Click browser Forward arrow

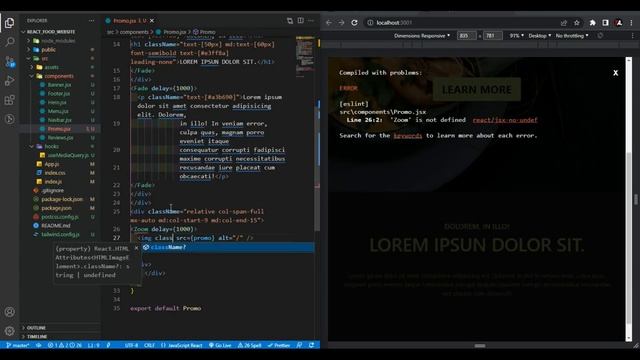pyautogui.click(x=342, y=23)
